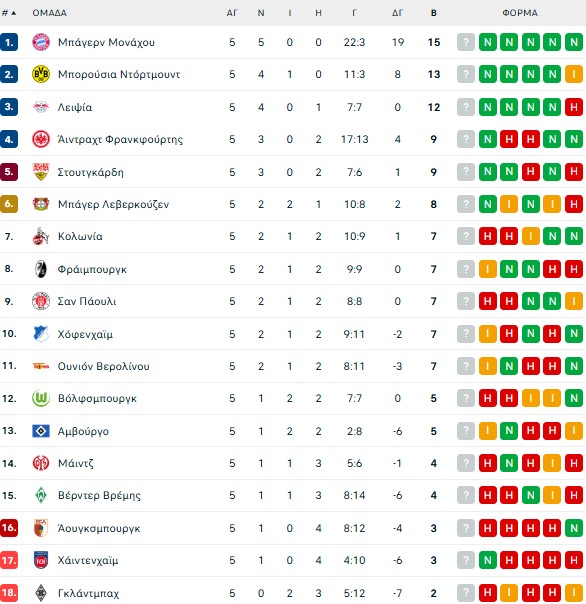Sort standings by the B points header

tap(434, 13)
